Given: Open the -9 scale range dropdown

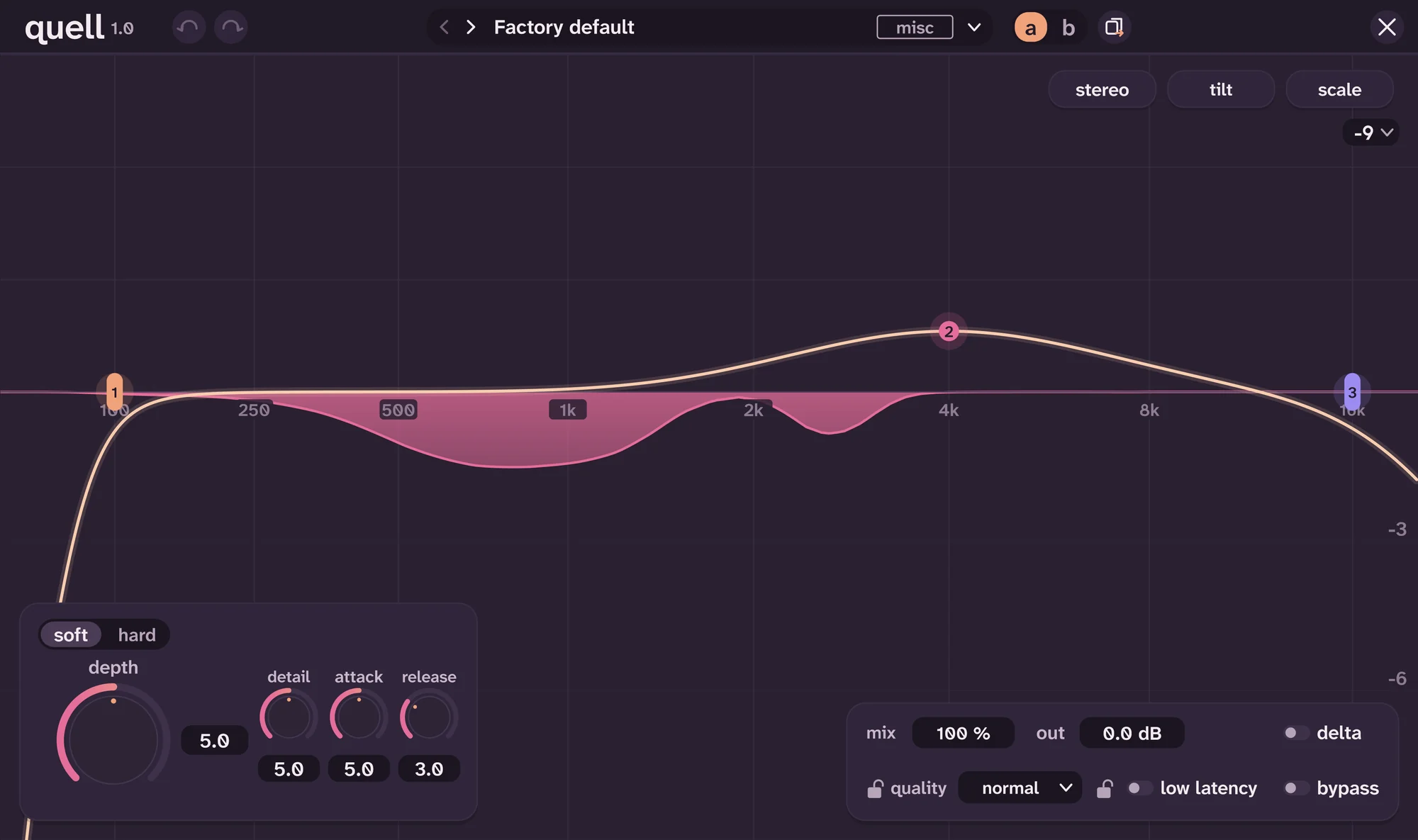Looking at the screenshot, I should 1371,133.
